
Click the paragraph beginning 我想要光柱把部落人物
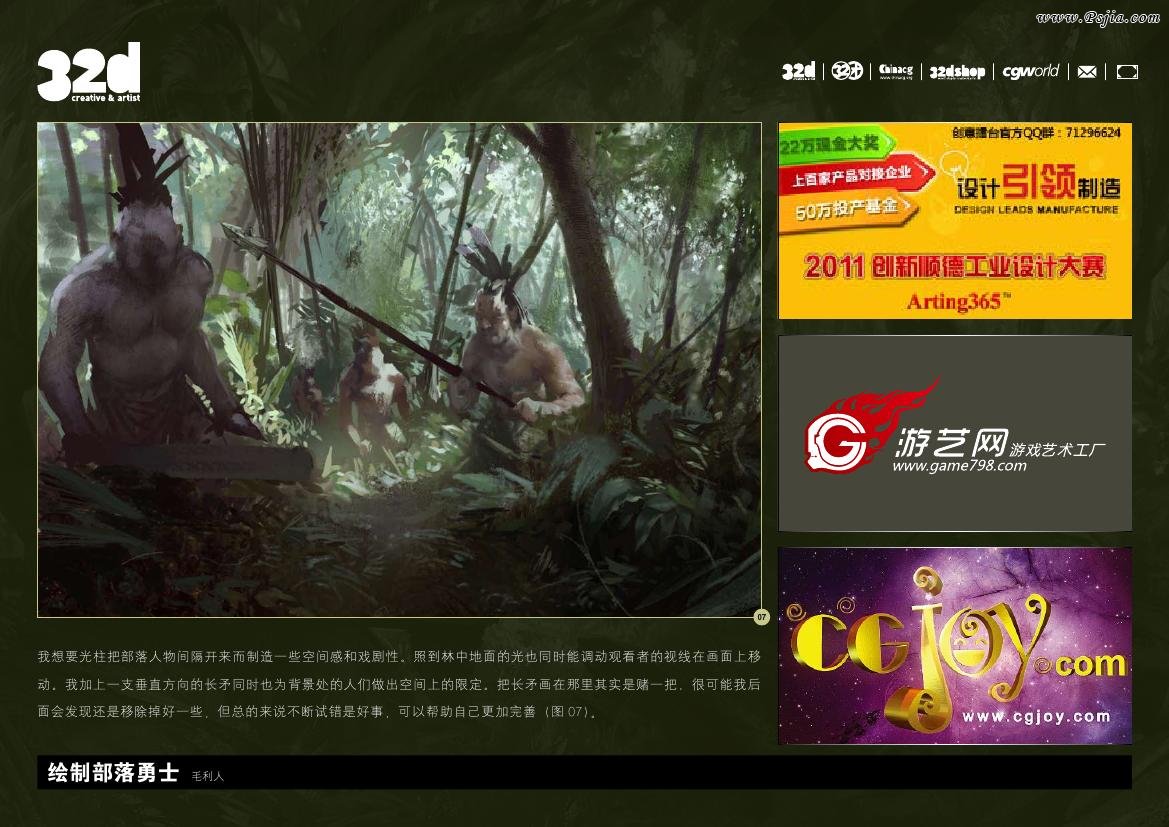click(399, 684)
